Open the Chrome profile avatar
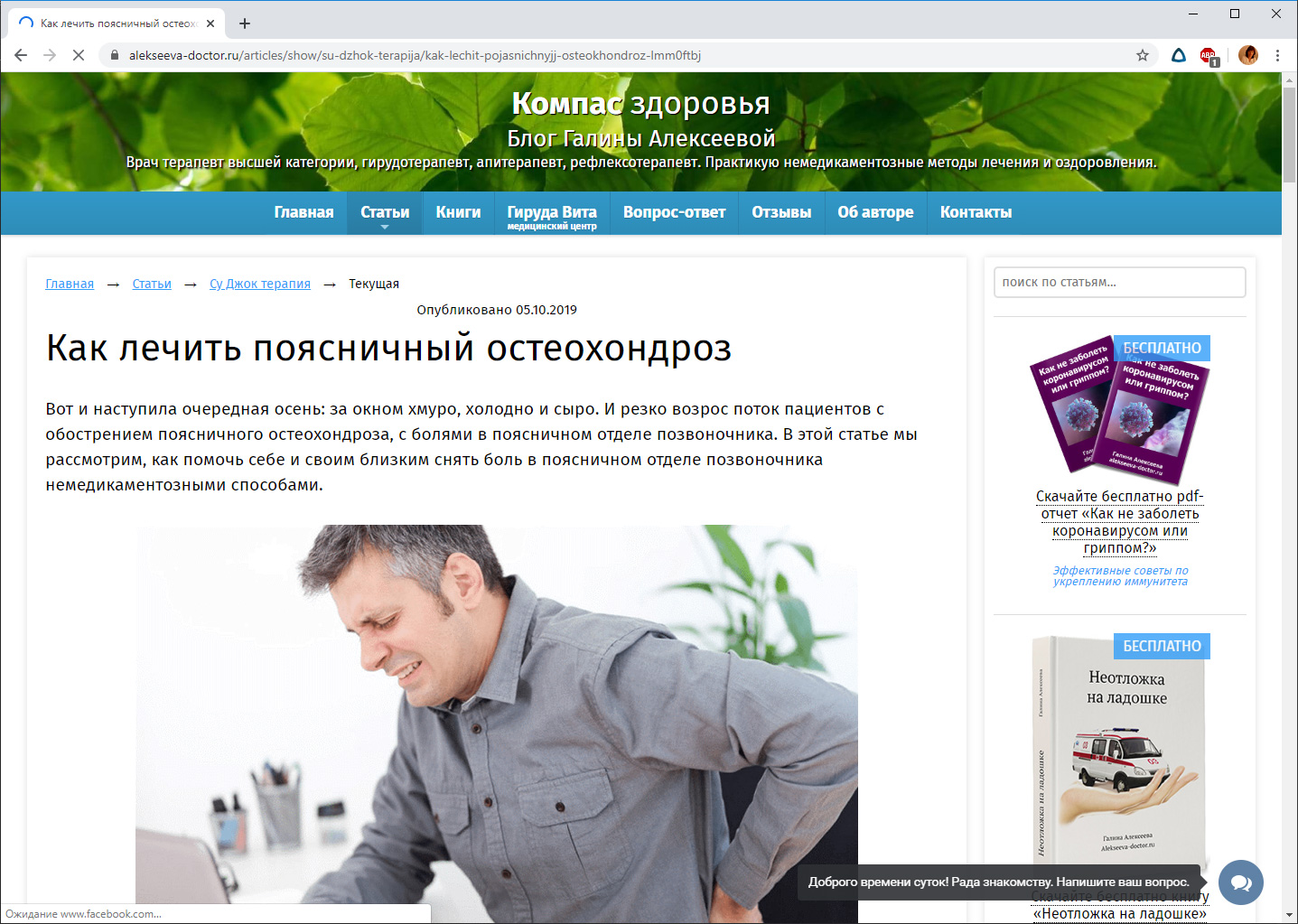Viewport: 1298px width, 924px height. coord(1248,55)
